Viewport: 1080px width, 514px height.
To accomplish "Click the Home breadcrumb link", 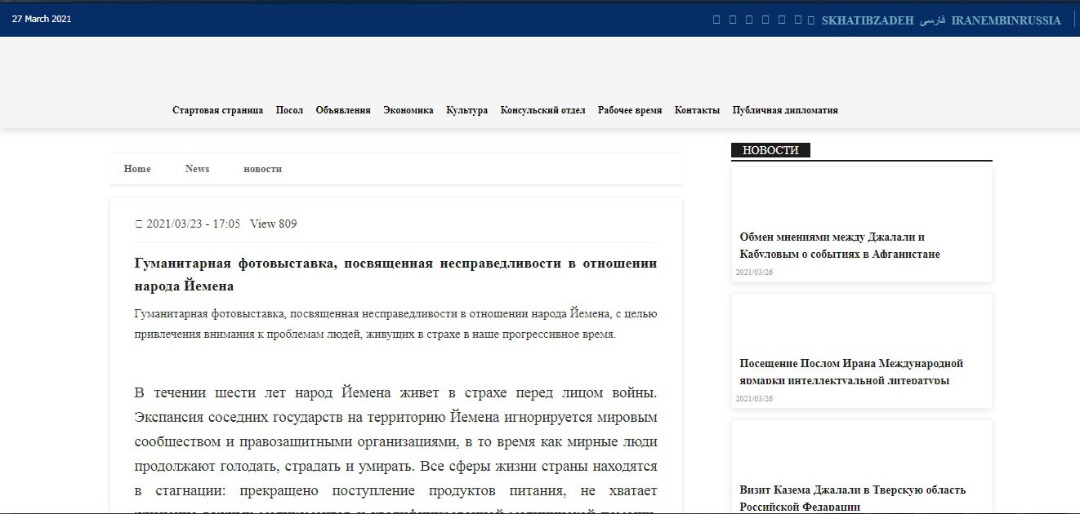I will pos(137,169).
